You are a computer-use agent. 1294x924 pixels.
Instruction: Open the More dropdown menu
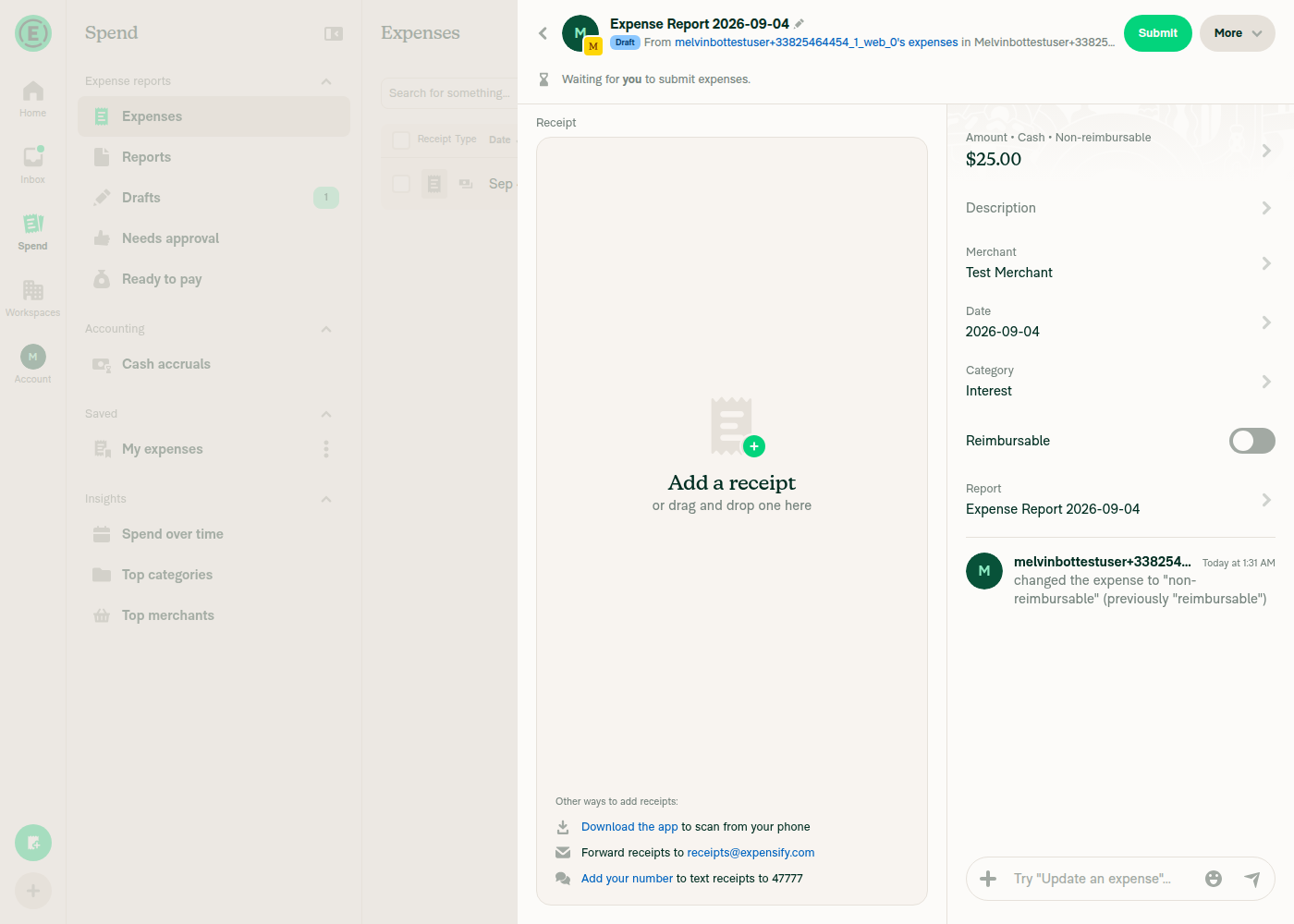coord(1238,33)
